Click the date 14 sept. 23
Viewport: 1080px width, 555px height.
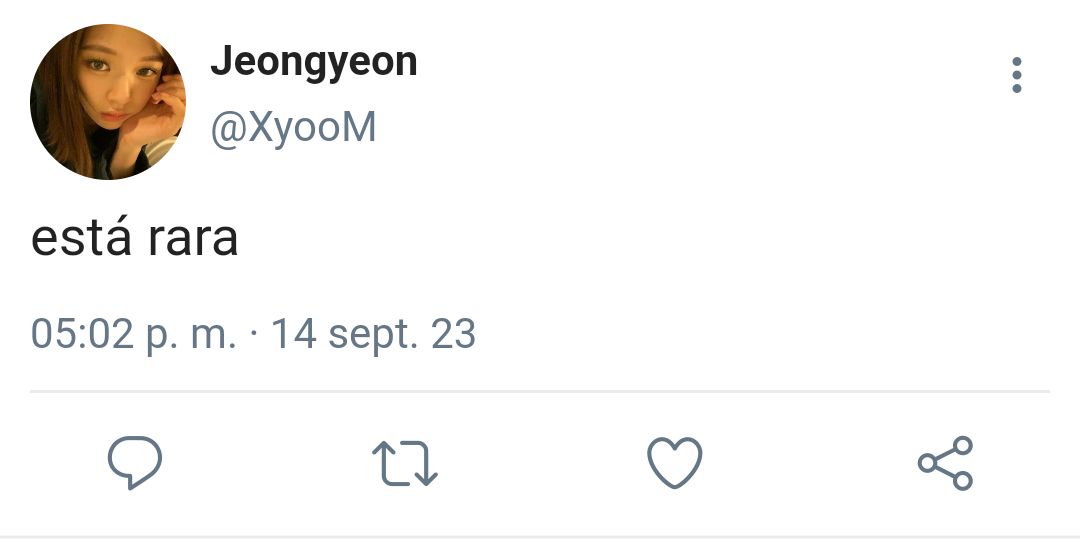tap(373, 335)
